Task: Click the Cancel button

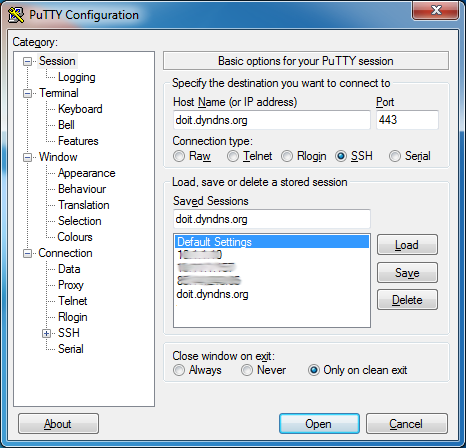Action: click(406, 424)
